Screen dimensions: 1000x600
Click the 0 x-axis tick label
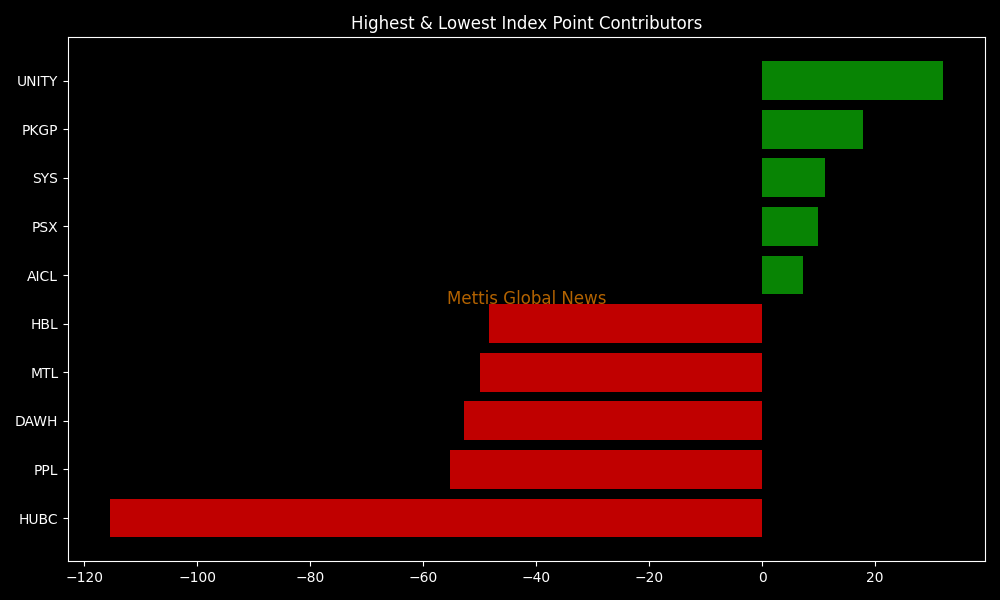(762, 578)
